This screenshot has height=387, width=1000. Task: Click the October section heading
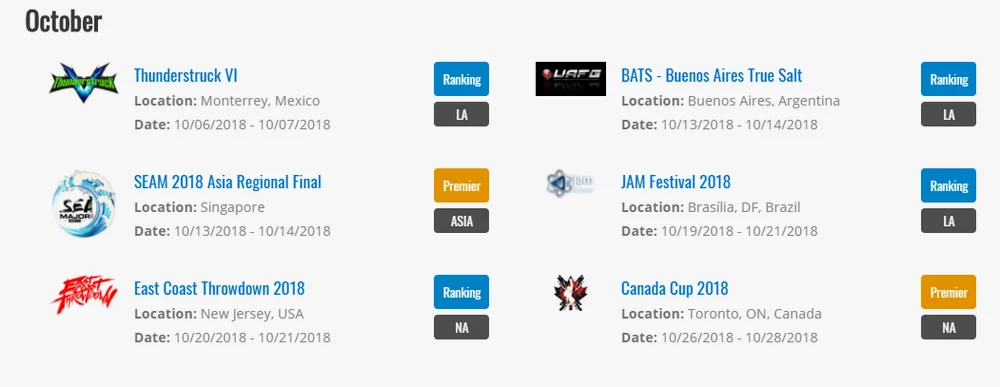[x=63, y=21]
